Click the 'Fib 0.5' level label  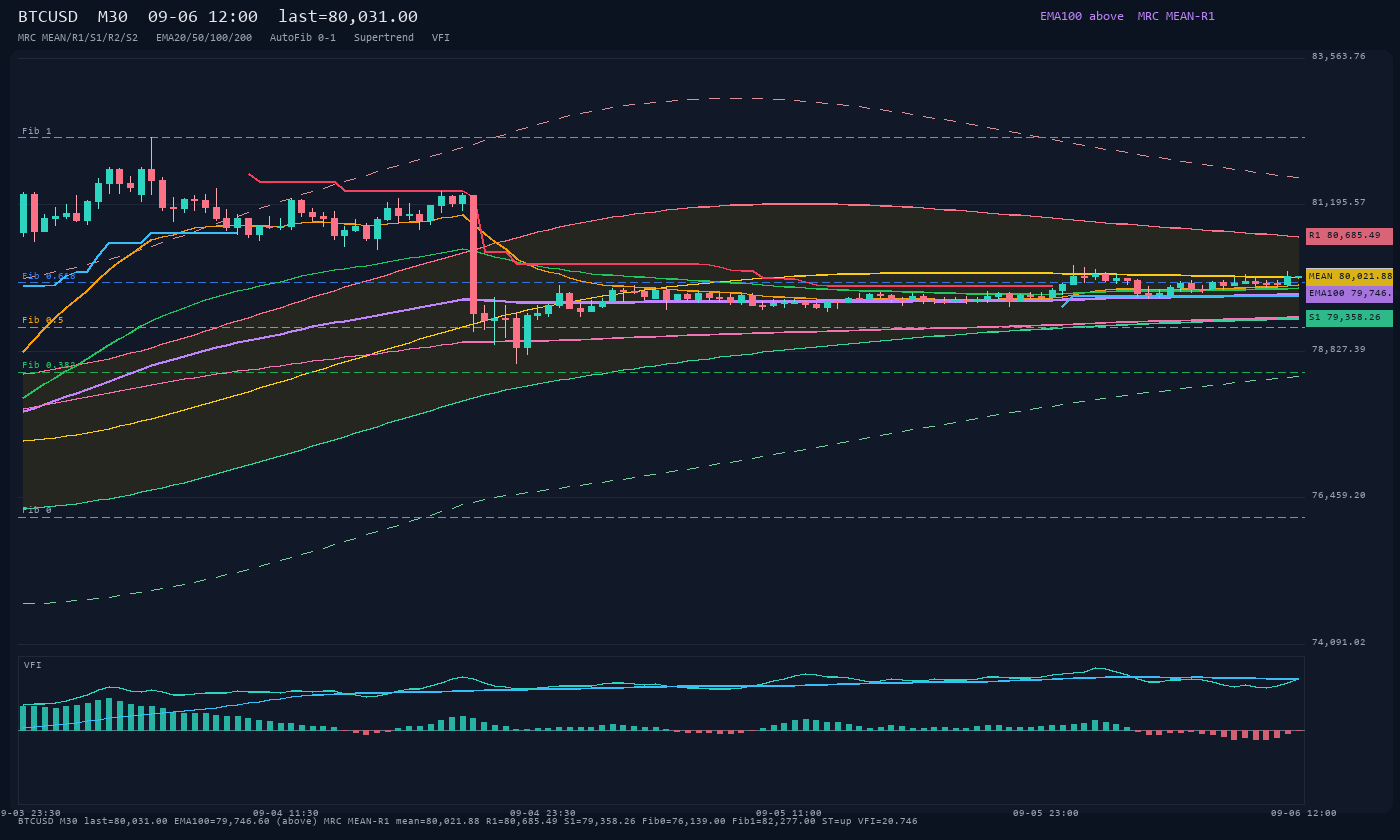point(43,321)
